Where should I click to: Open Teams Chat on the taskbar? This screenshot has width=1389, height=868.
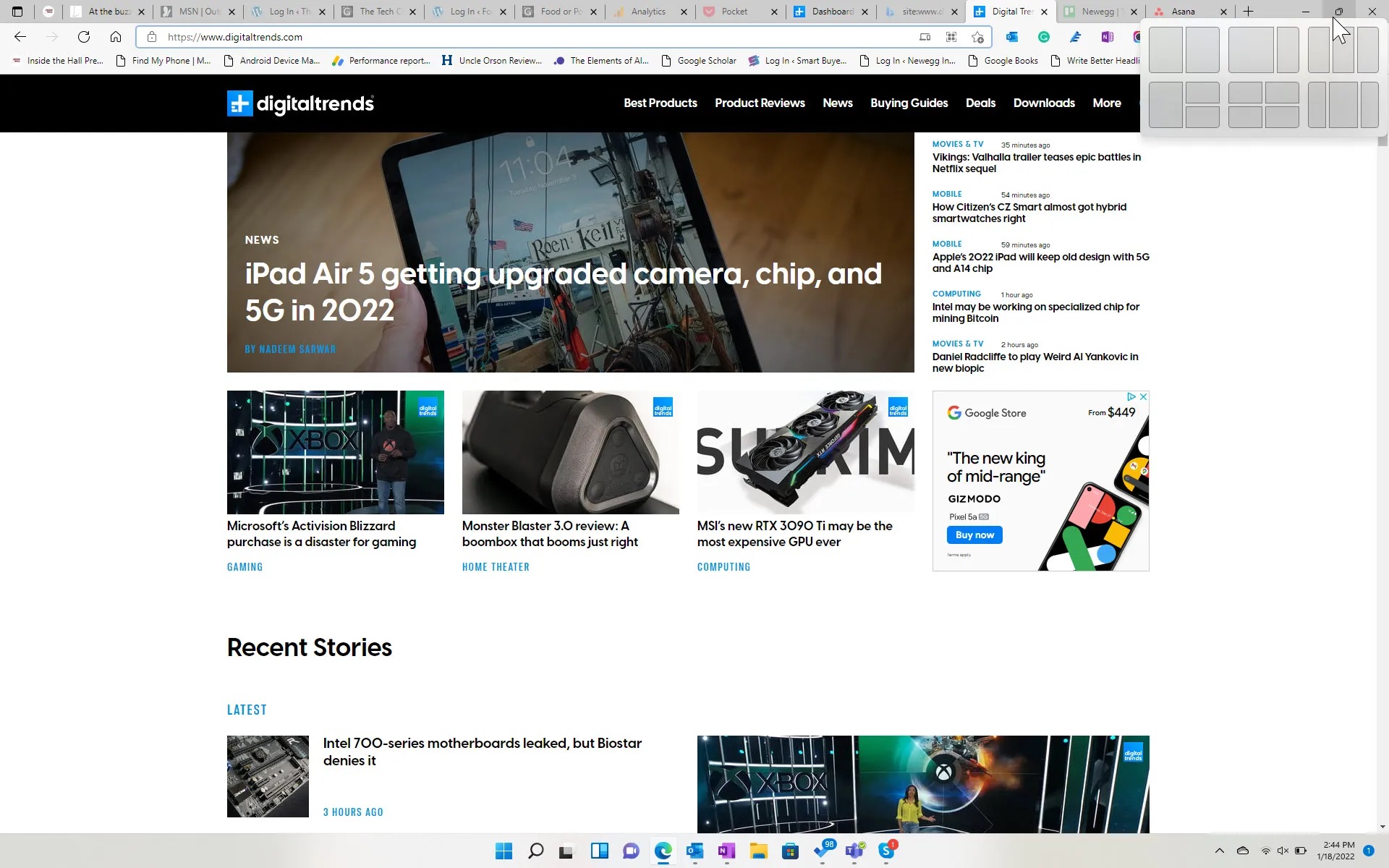tap(632, 851)
